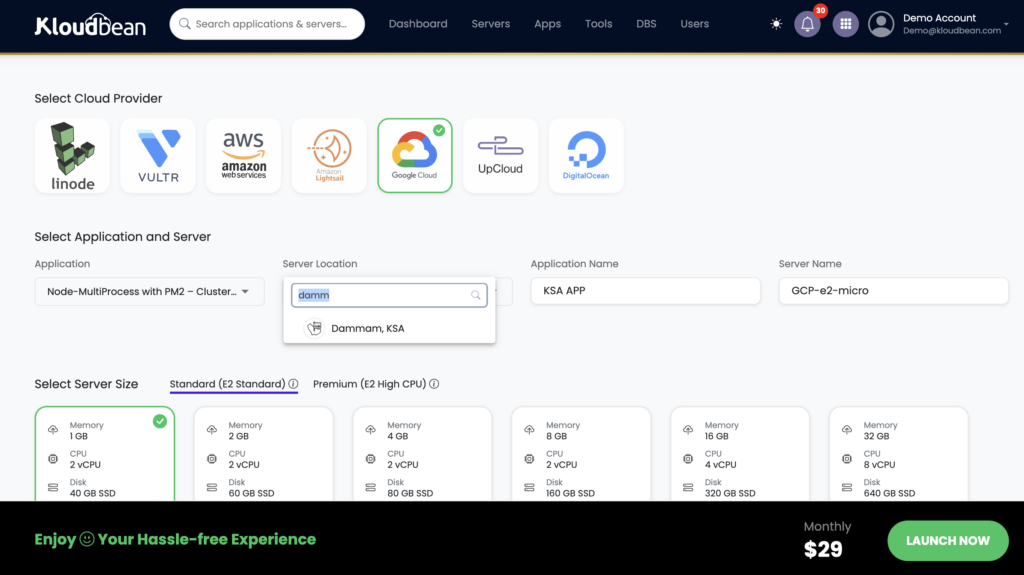Open the Dashboard menu
Screen dimensions: 1024x575
(418, 24)
